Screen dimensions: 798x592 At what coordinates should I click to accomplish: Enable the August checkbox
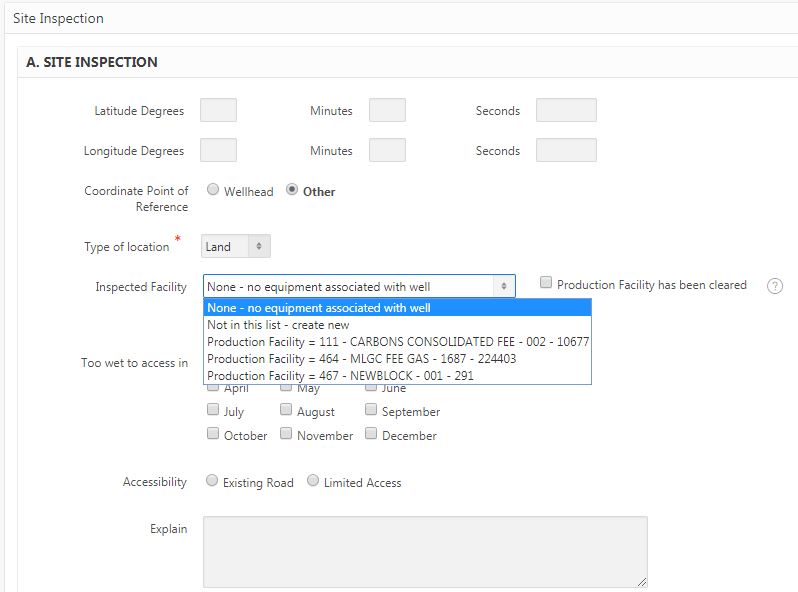(x=286, y=410)
